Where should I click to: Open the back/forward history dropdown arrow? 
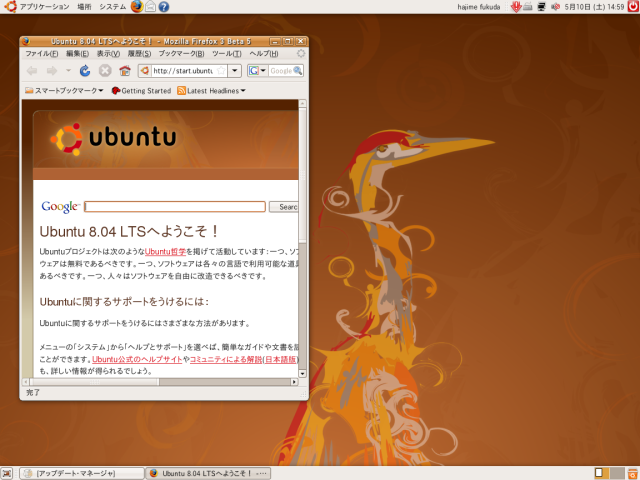[68, 71]
